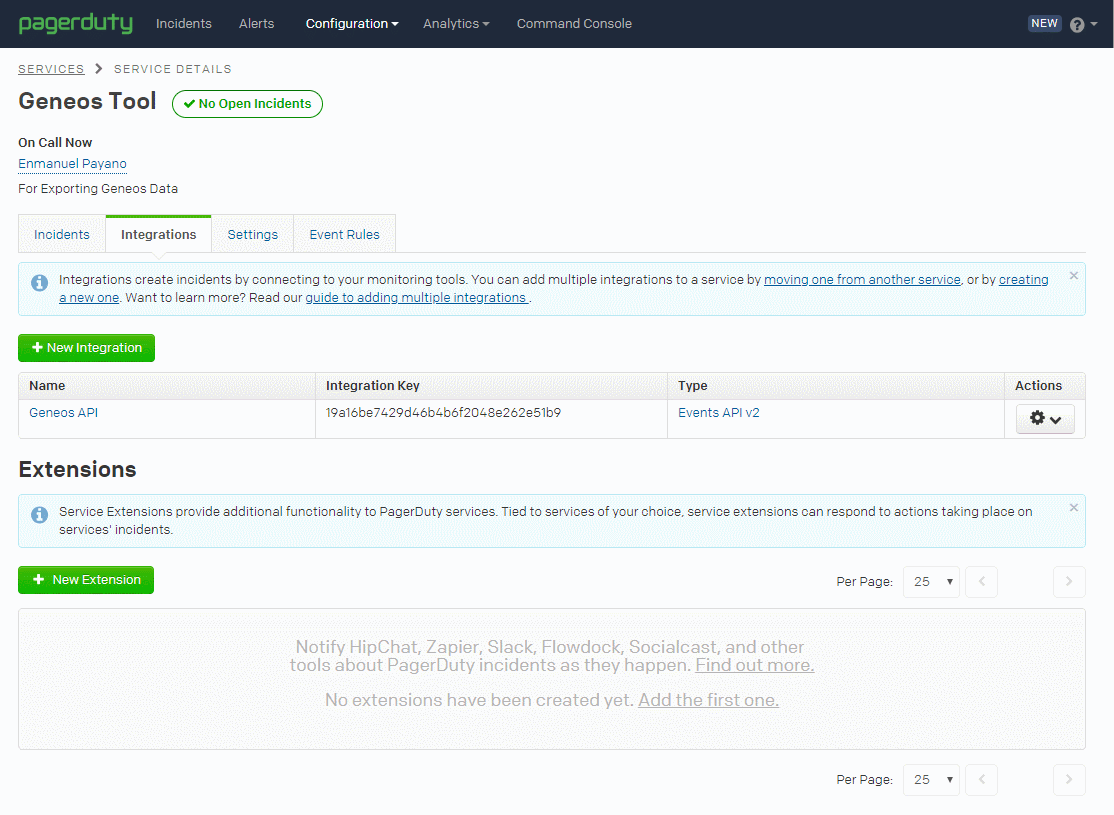The width and height of the screenshot is (1114, 815).
Task: Select the Integrations tab
Action: pos(158,234)
